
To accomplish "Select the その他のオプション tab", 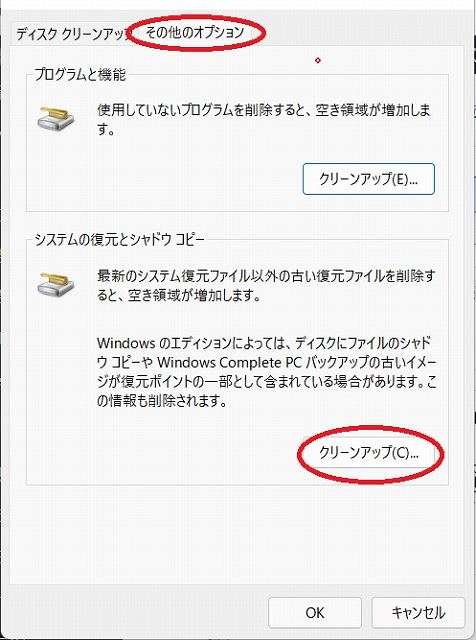I will coord(195,32).
